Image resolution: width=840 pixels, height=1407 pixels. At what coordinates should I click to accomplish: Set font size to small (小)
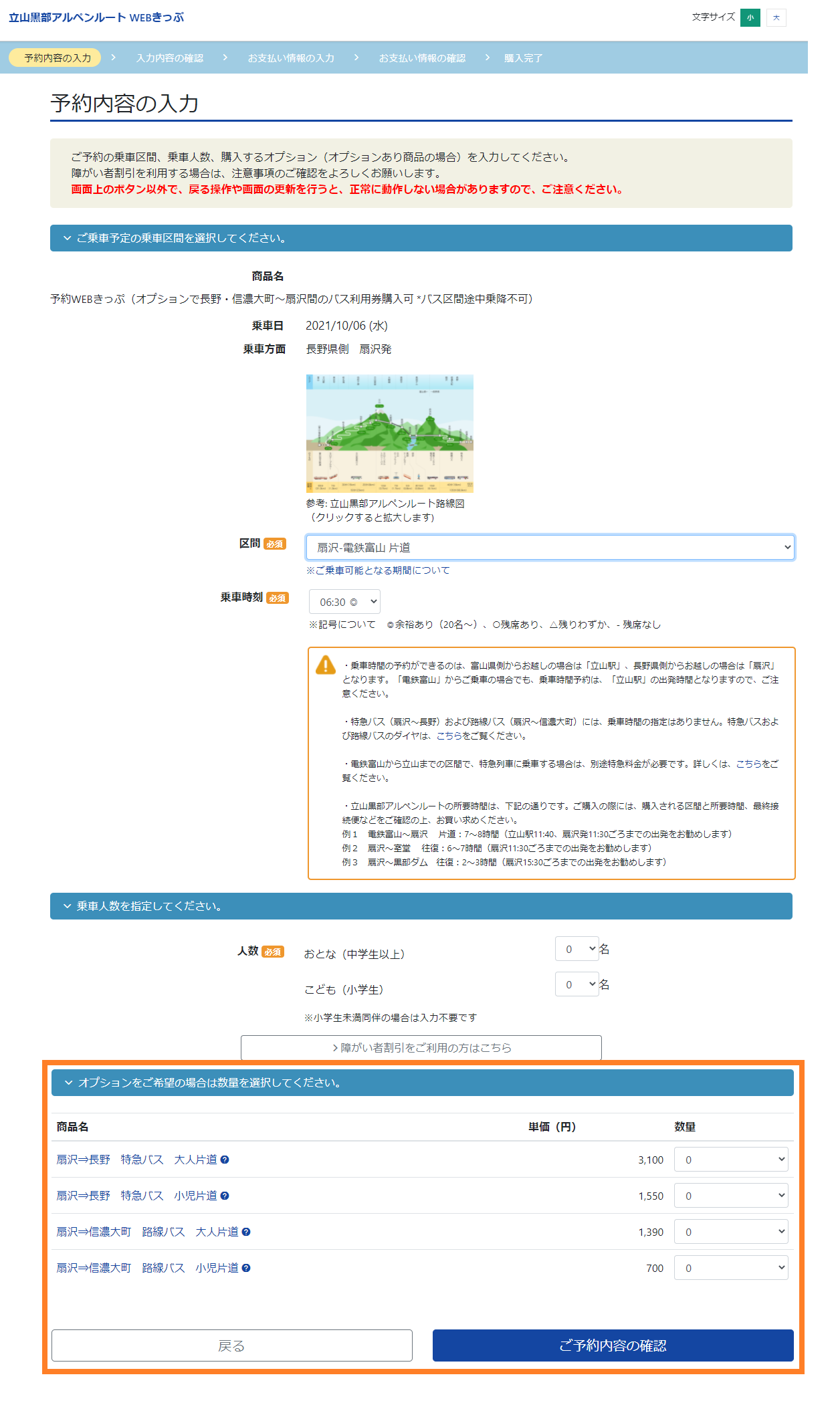[x=750, y=17]
